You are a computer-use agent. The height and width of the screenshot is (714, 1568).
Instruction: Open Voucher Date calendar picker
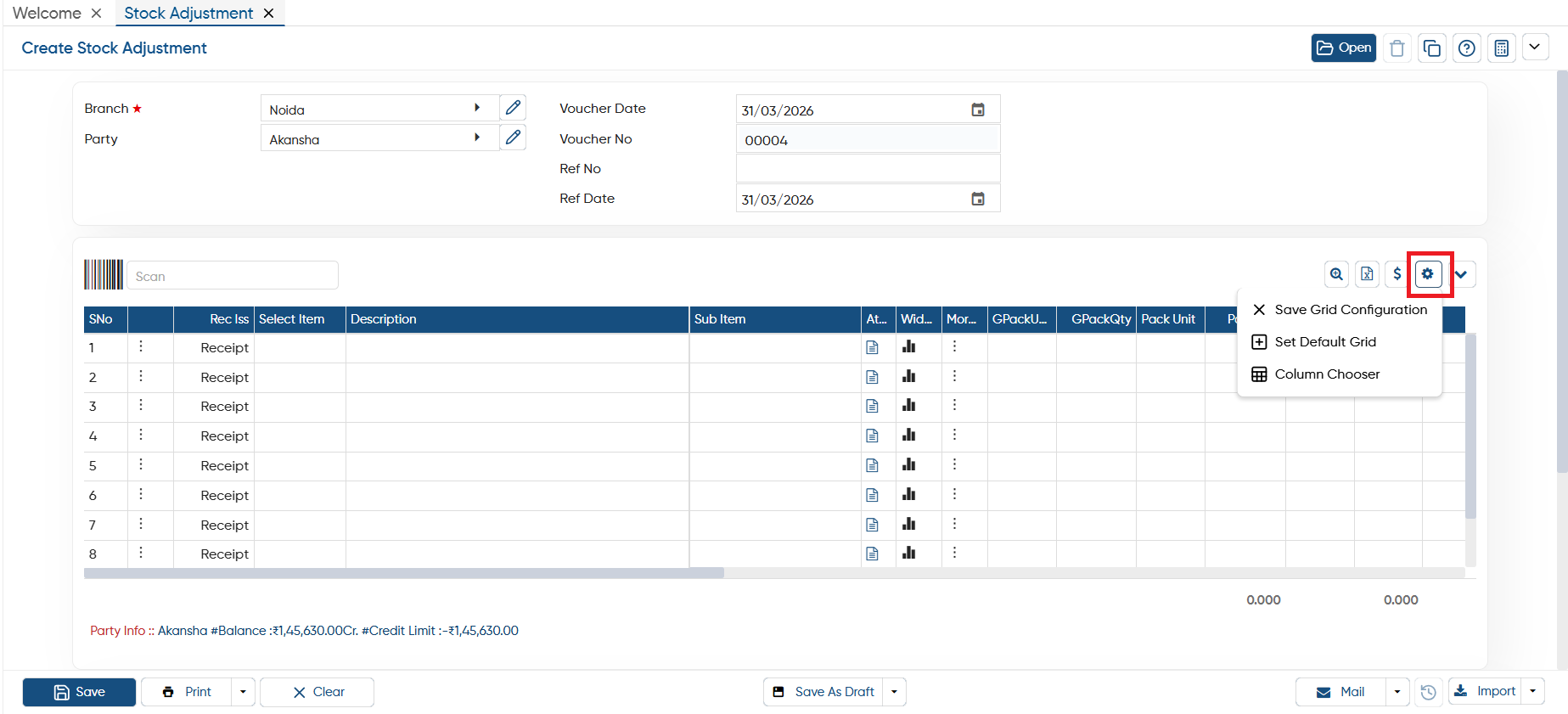click(x=978, y=110)
